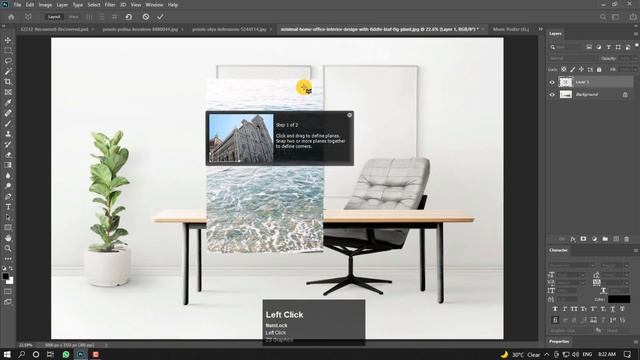Image resolution: width=640 pixels, height=360 pixels.
Task: Add a layer mask button
Action: click(583, 239)
